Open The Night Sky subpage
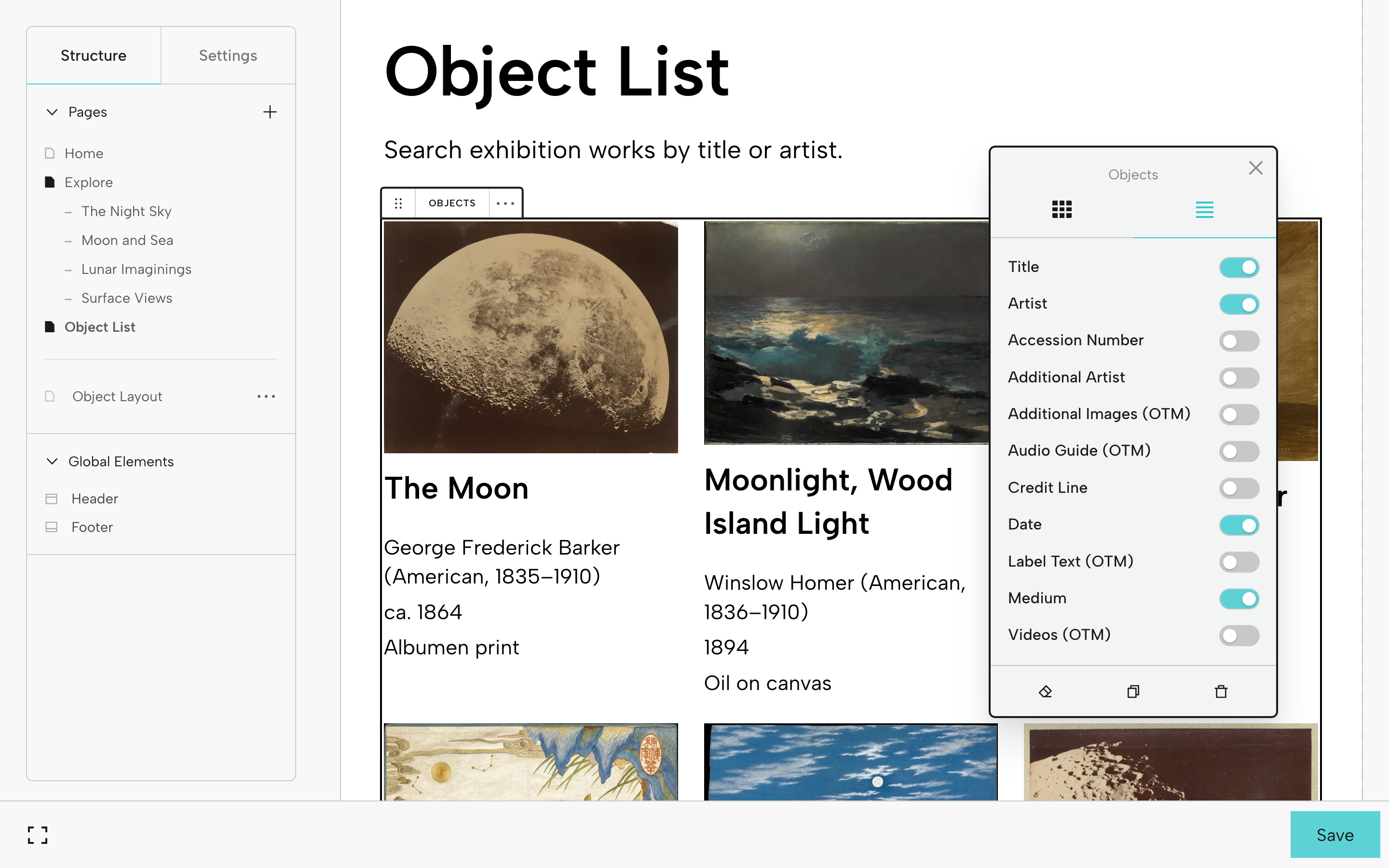1389x868 pixels. point(126,211)
